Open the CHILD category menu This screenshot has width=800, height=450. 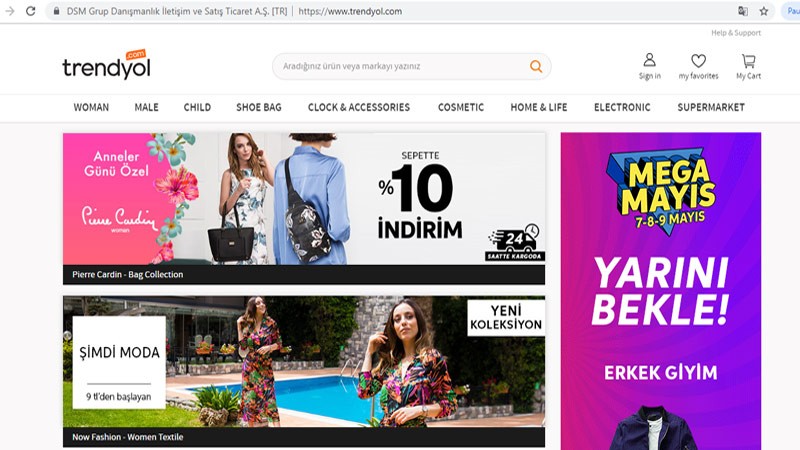(x=197, y=107)
